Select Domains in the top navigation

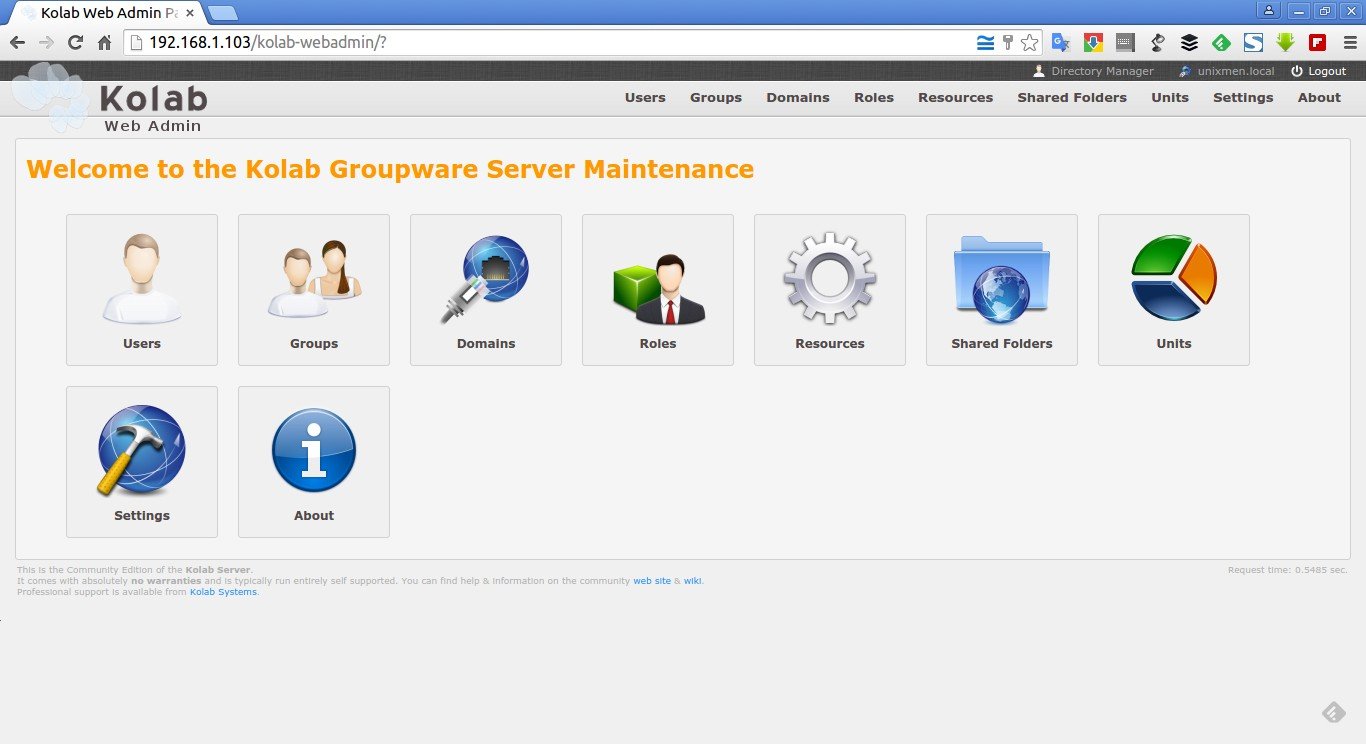tap(798, 97)
